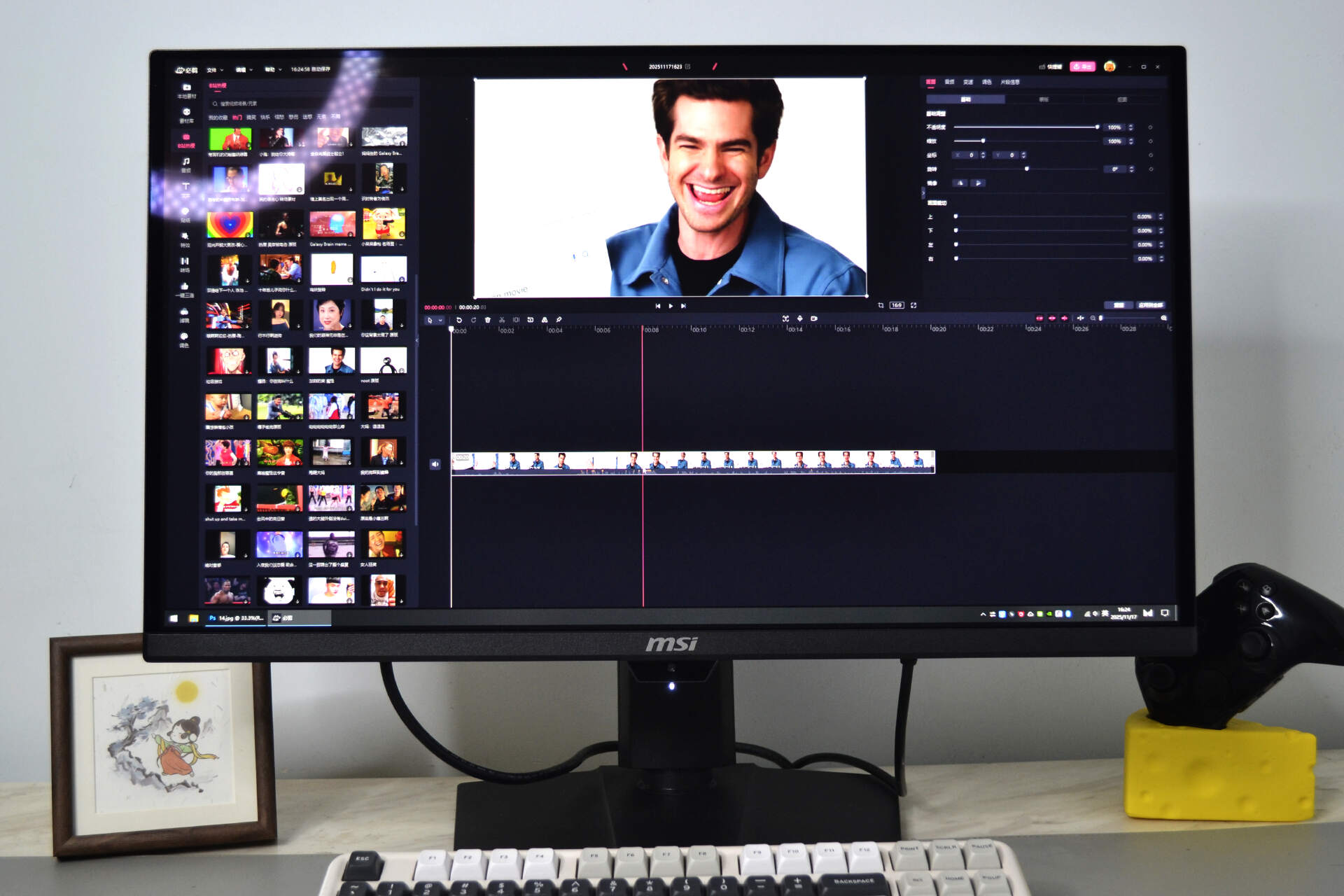The width and height of the screenshot is (1344, 896).
Task: Select the 搞笑 category tab
Action: coord(251,118)
